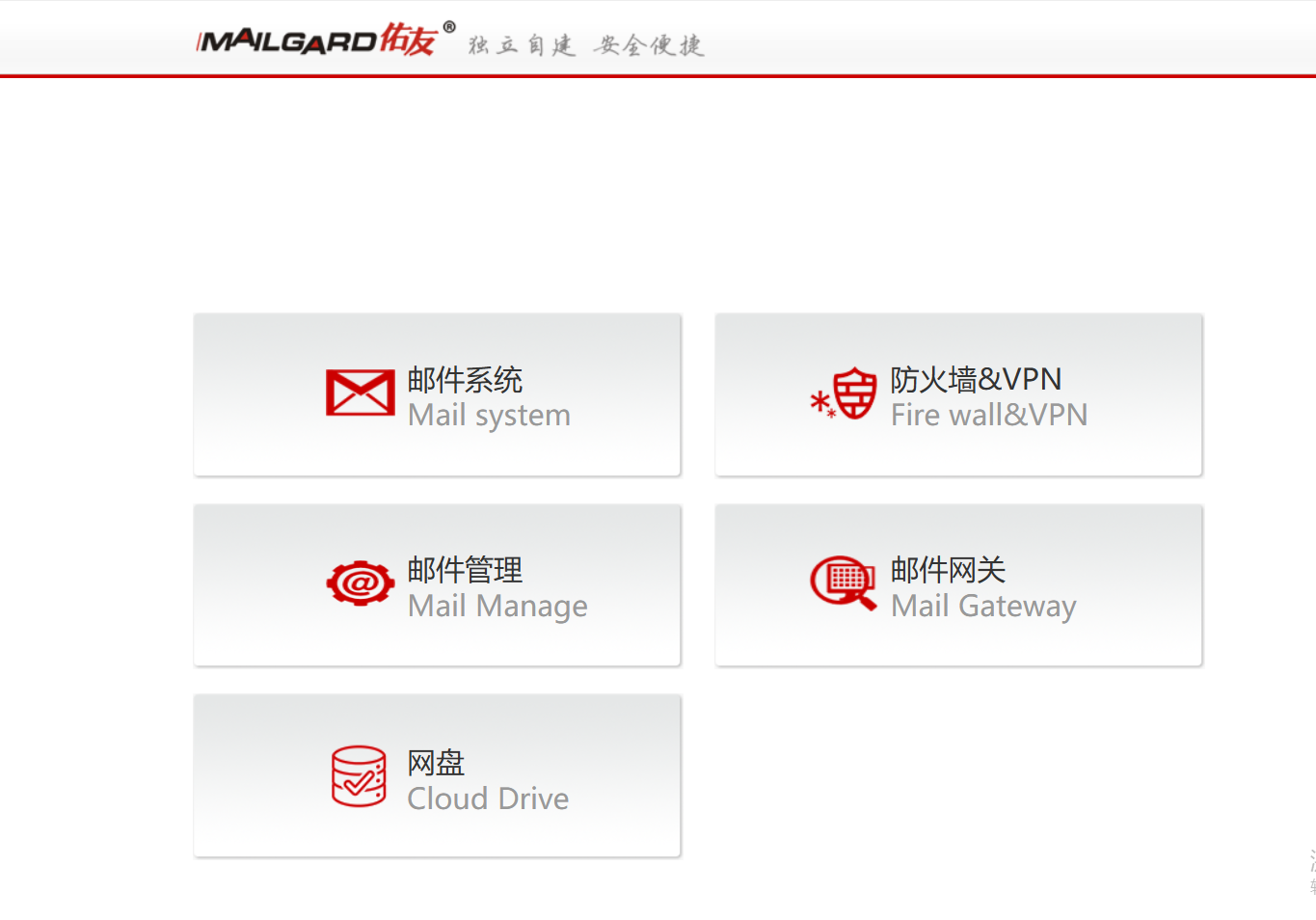The image size is (1316, 920).
Task: Open the 网盘 Cloud Drive tile
Action: click(438, 775)
